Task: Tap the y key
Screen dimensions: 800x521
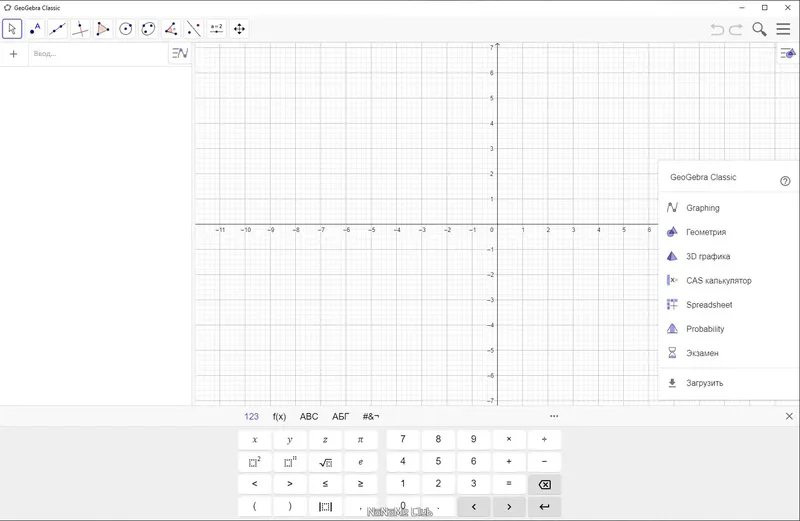Action: 290,439
